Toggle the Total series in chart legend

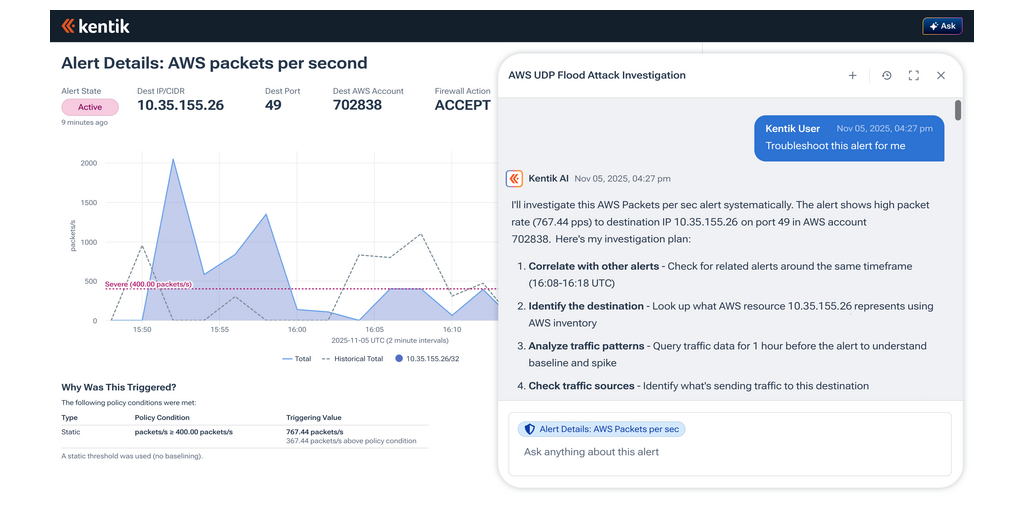[297, 358]
